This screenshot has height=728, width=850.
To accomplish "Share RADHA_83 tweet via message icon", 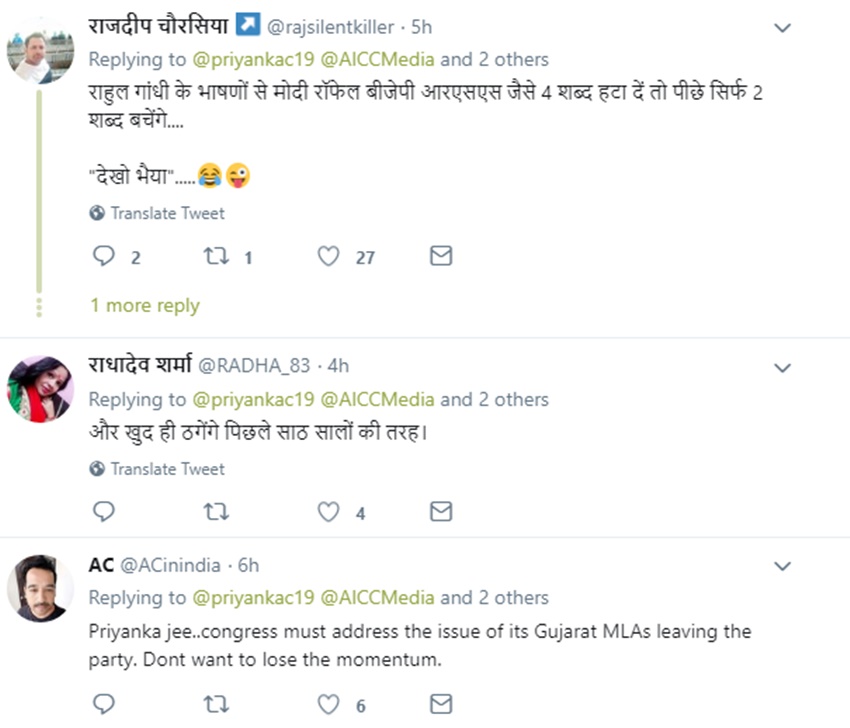I will 441,512.
